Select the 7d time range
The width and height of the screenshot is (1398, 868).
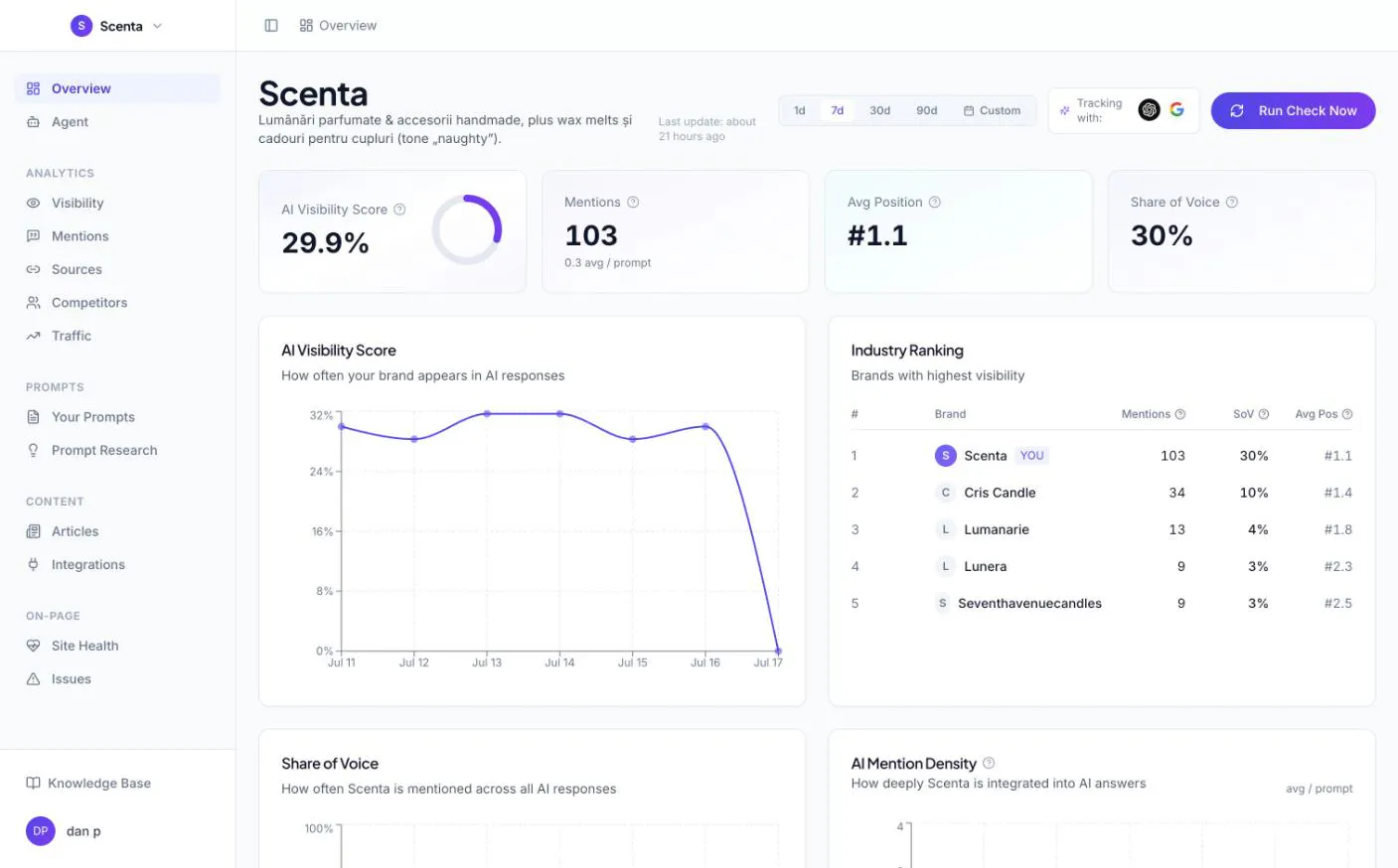point(837,110)
